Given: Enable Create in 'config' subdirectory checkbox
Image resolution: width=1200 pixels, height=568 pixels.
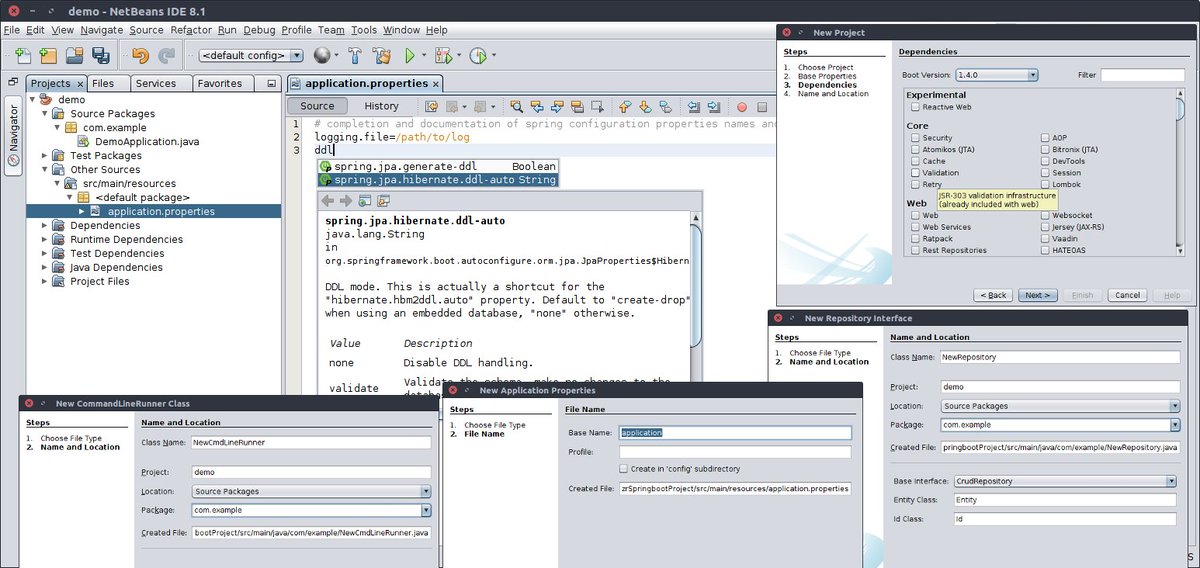Looking at the screenshot, I should tap(624, 468).
